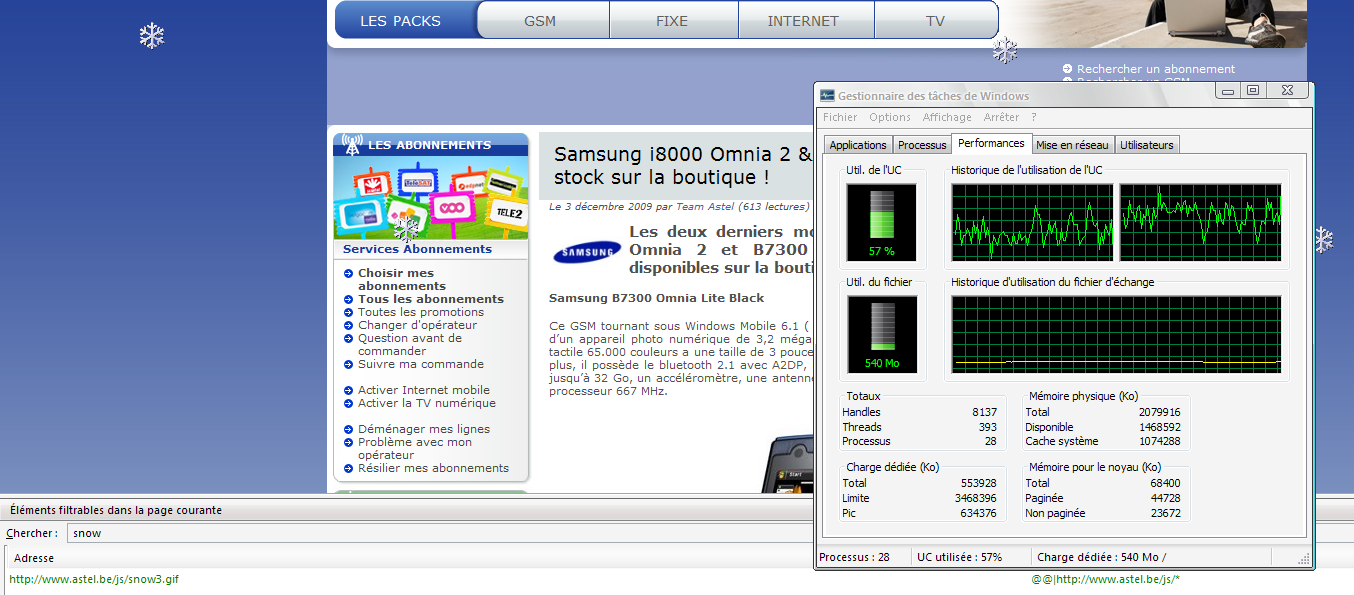Open the Affichage menu
This screenshot has height=595, width=1354.
[946, 117]
